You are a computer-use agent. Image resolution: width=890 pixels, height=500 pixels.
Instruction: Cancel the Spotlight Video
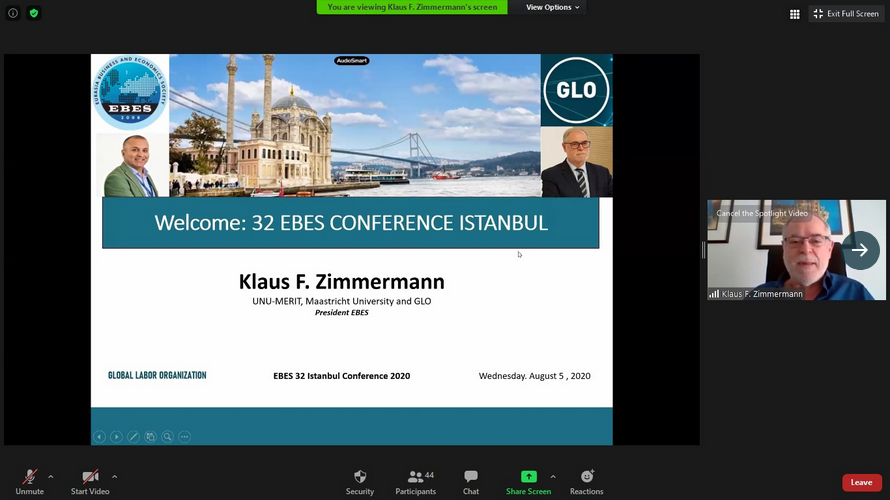[x=762, y=213]
